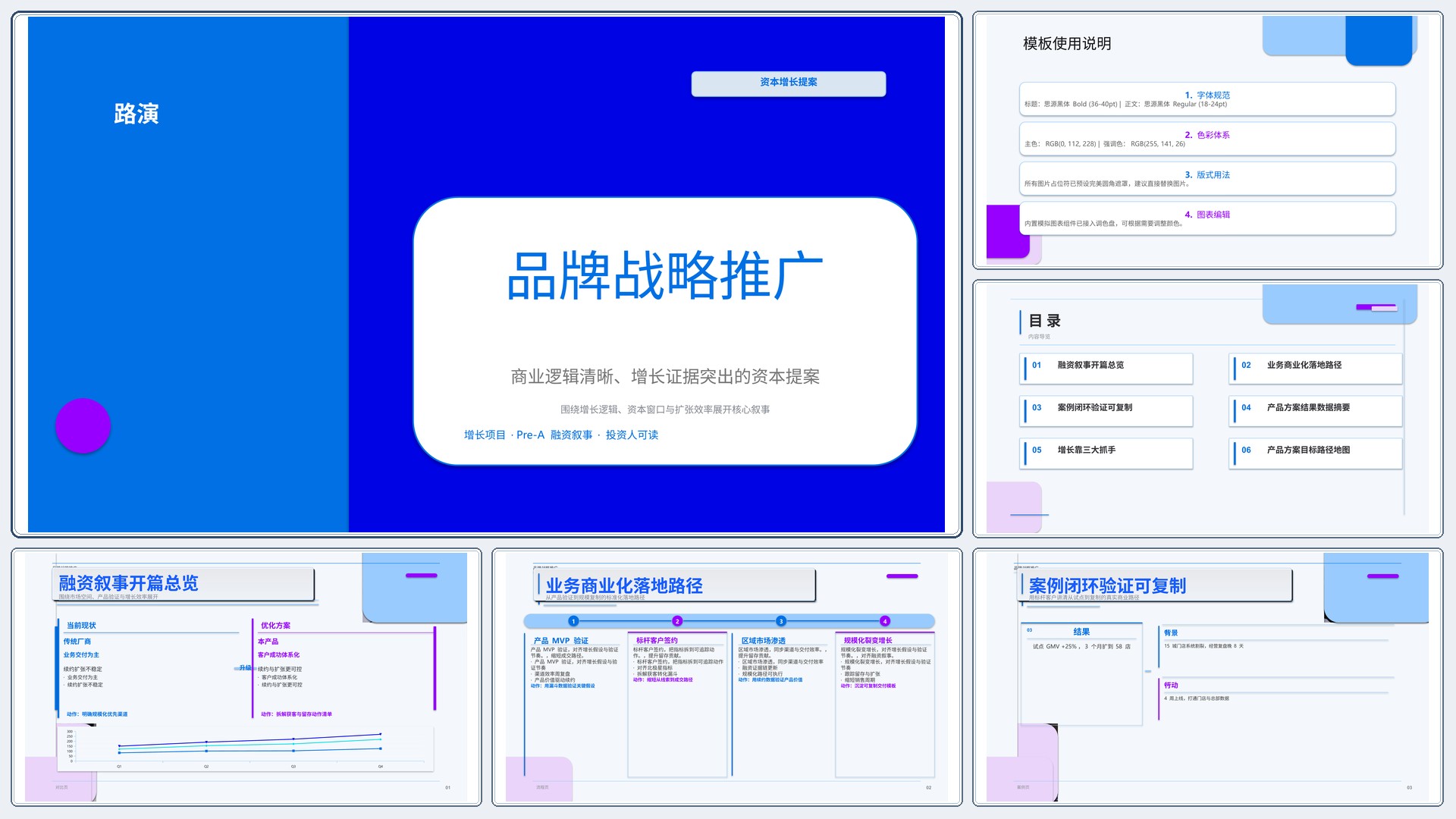Open the 案例闭环验证可复制 slide thumbnail
1456x819 pixels.
coord(1207,677)
